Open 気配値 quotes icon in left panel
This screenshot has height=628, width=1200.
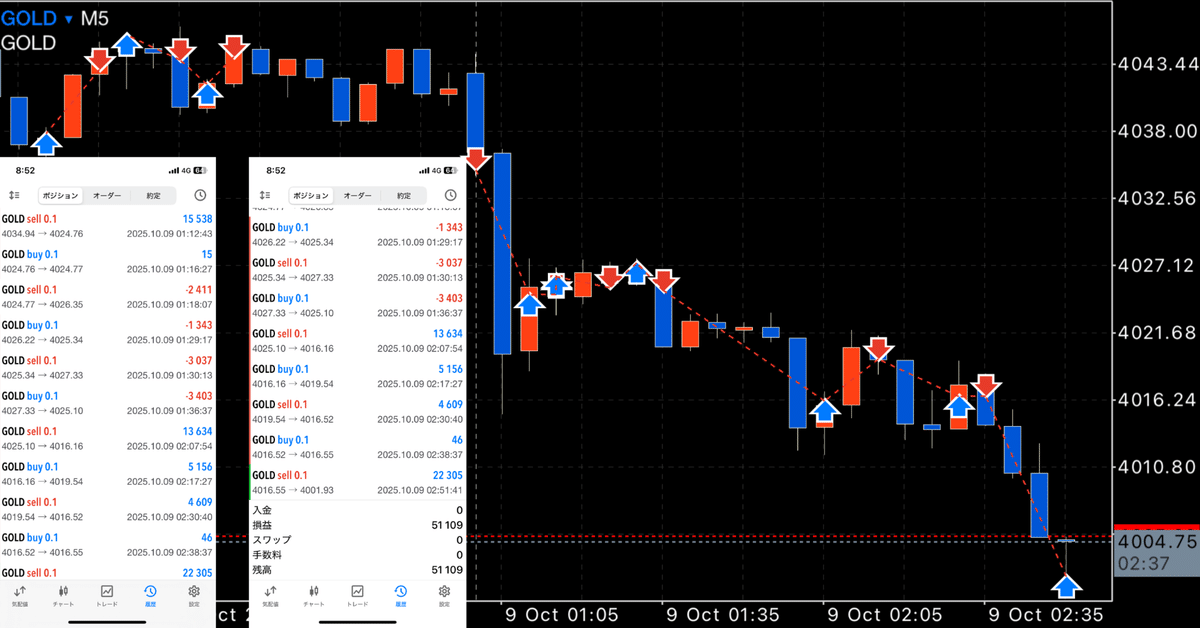click(20, 596)
